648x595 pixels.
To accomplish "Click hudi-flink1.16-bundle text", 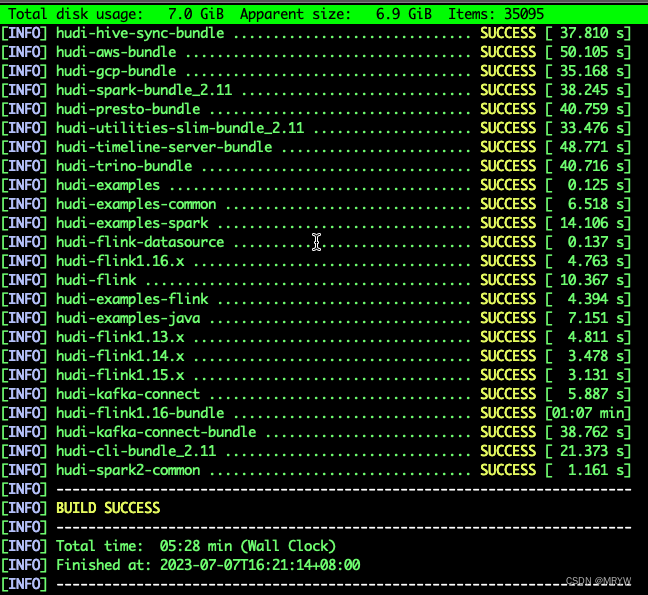I will (140, 414).
